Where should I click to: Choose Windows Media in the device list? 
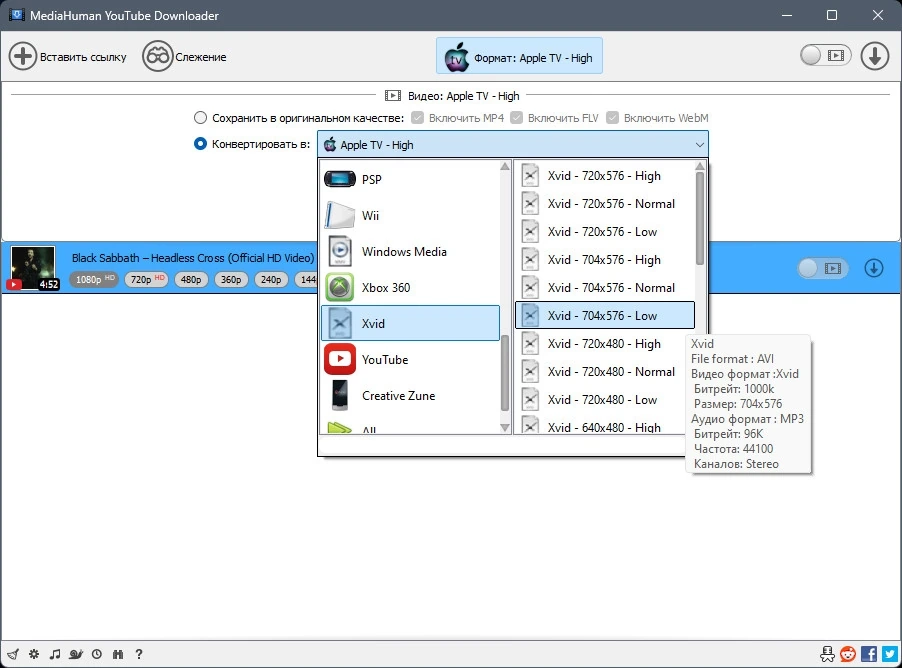point(410,251)
